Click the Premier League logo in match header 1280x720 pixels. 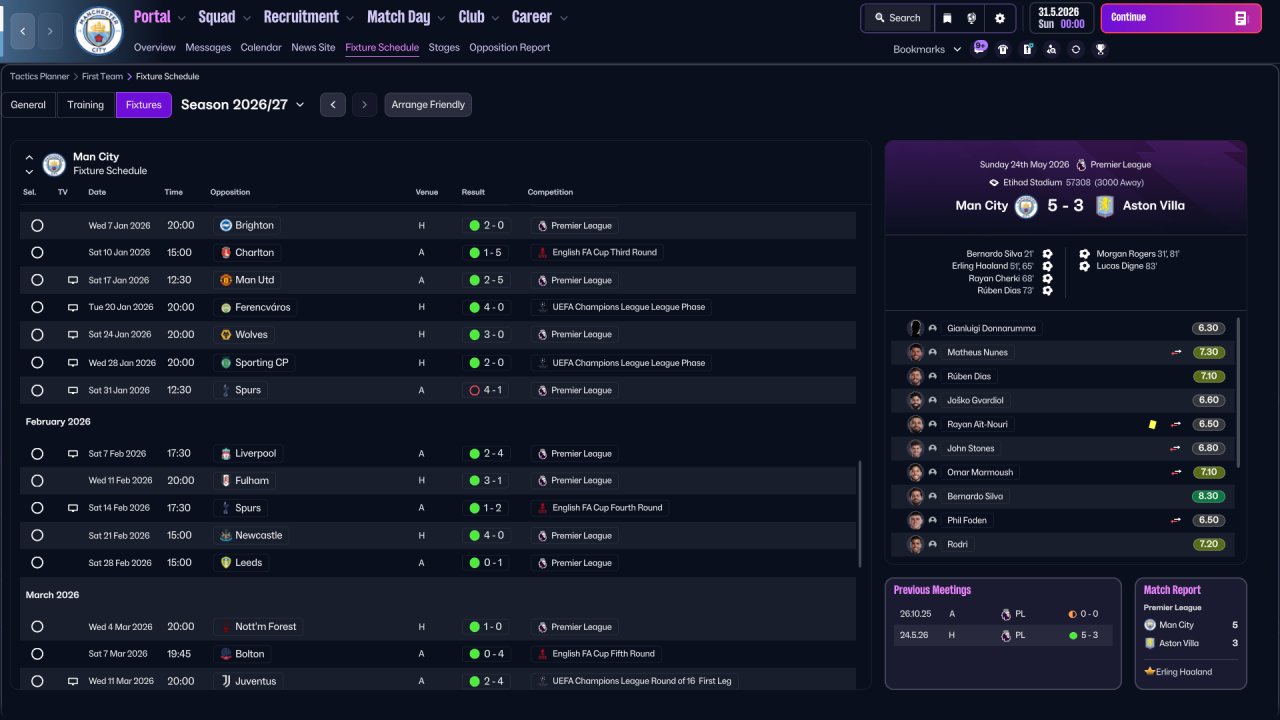1081,165
